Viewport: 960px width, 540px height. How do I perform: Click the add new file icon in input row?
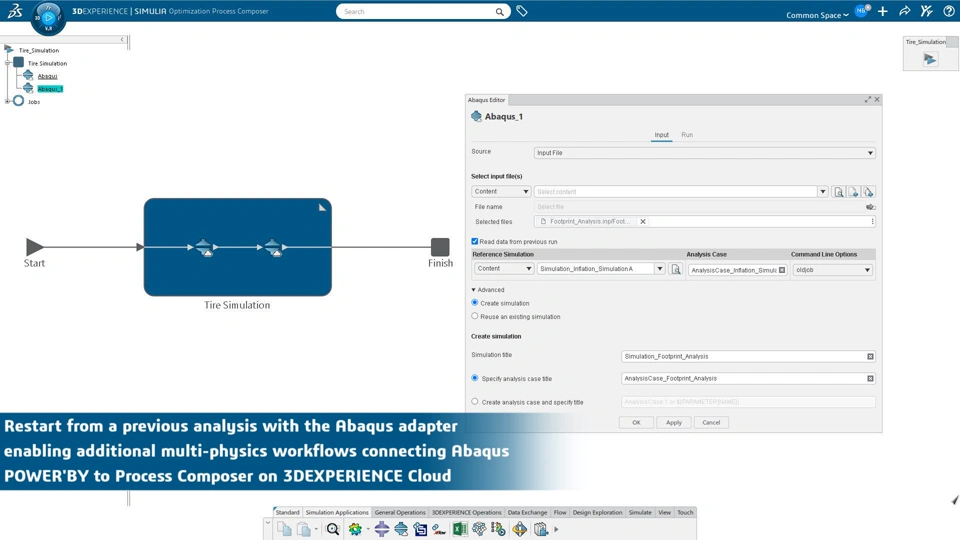click(x=853, y=192)
